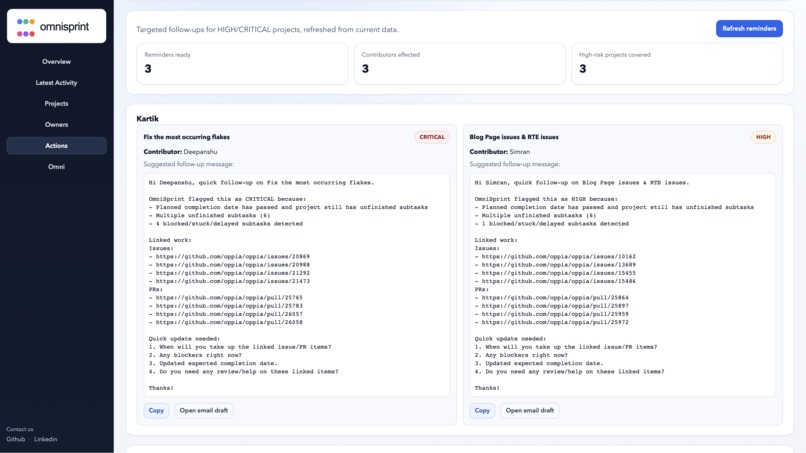Click issue URL ending in 13689
Image resolution: width=806 pixels, height=453 pixels.
coord(559,265)
